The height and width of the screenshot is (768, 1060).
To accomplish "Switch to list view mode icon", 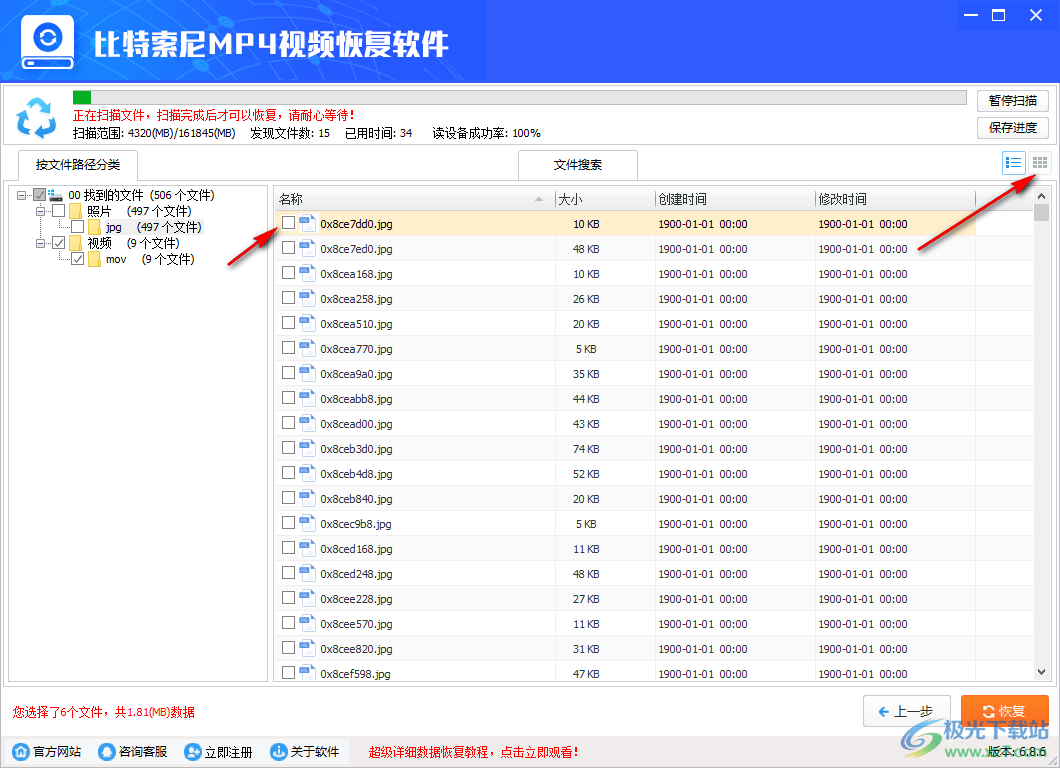I will coord(1013,163).
